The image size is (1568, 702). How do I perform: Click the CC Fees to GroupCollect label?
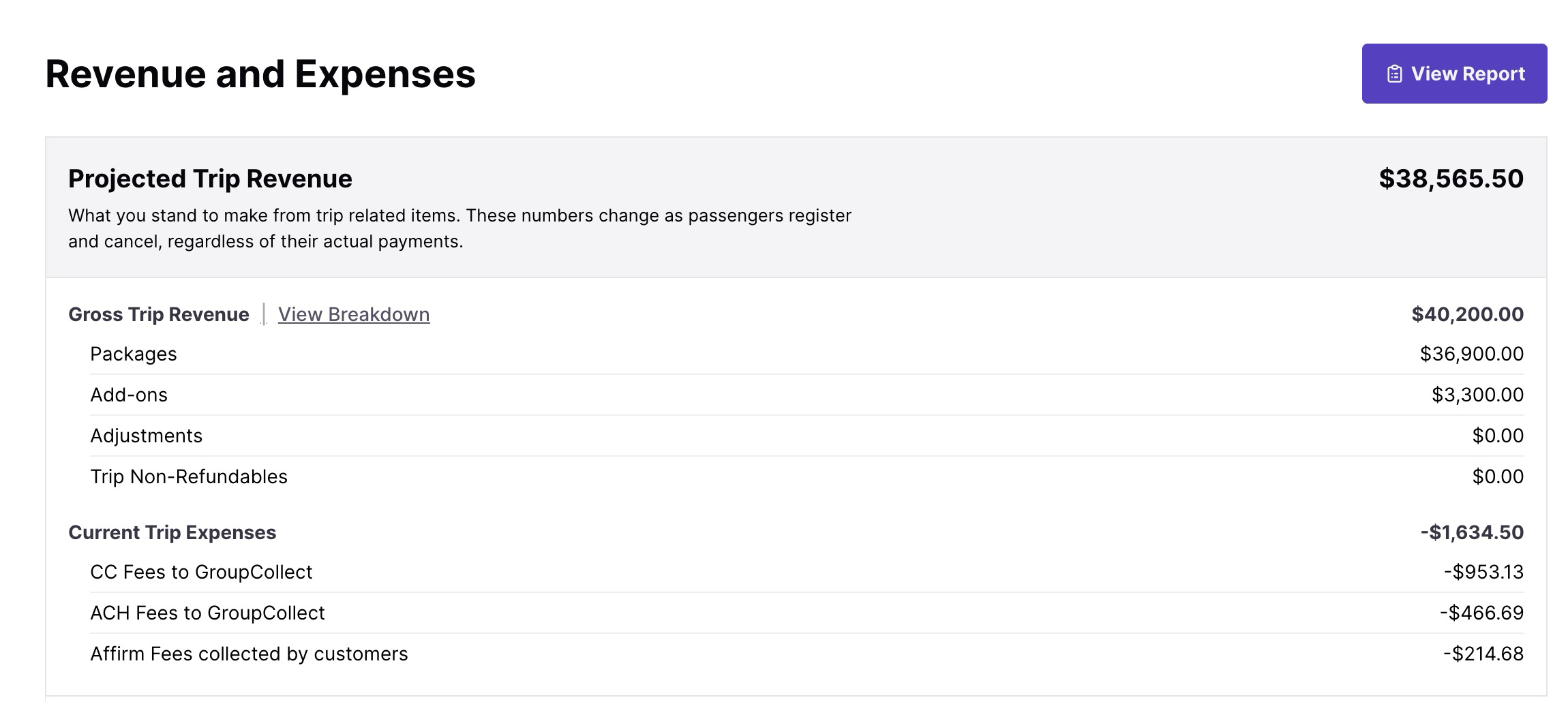(x=201, y=572)
